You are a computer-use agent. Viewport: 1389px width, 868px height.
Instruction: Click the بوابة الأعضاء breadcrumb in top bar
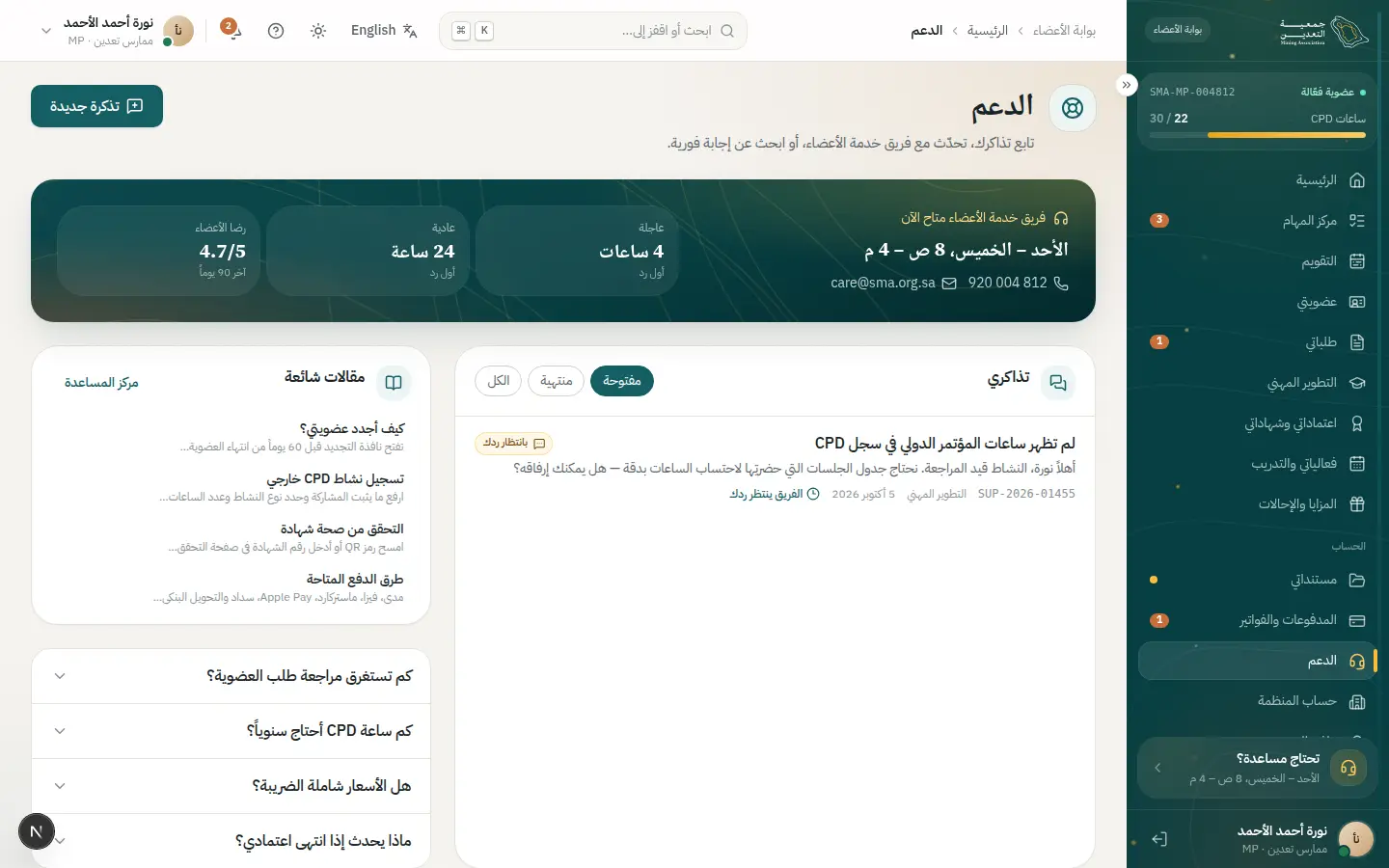point(1064,31)
